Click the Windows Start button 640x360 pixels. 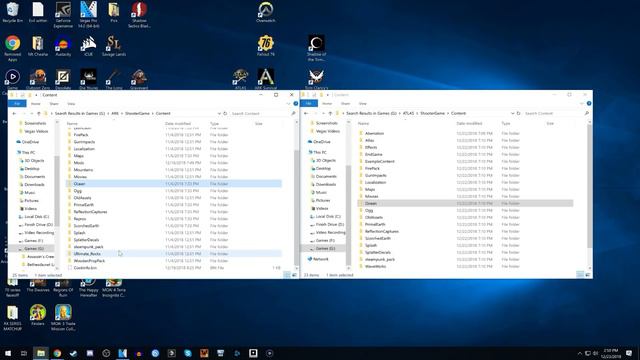pyautogui.click(x=8, y=353)
